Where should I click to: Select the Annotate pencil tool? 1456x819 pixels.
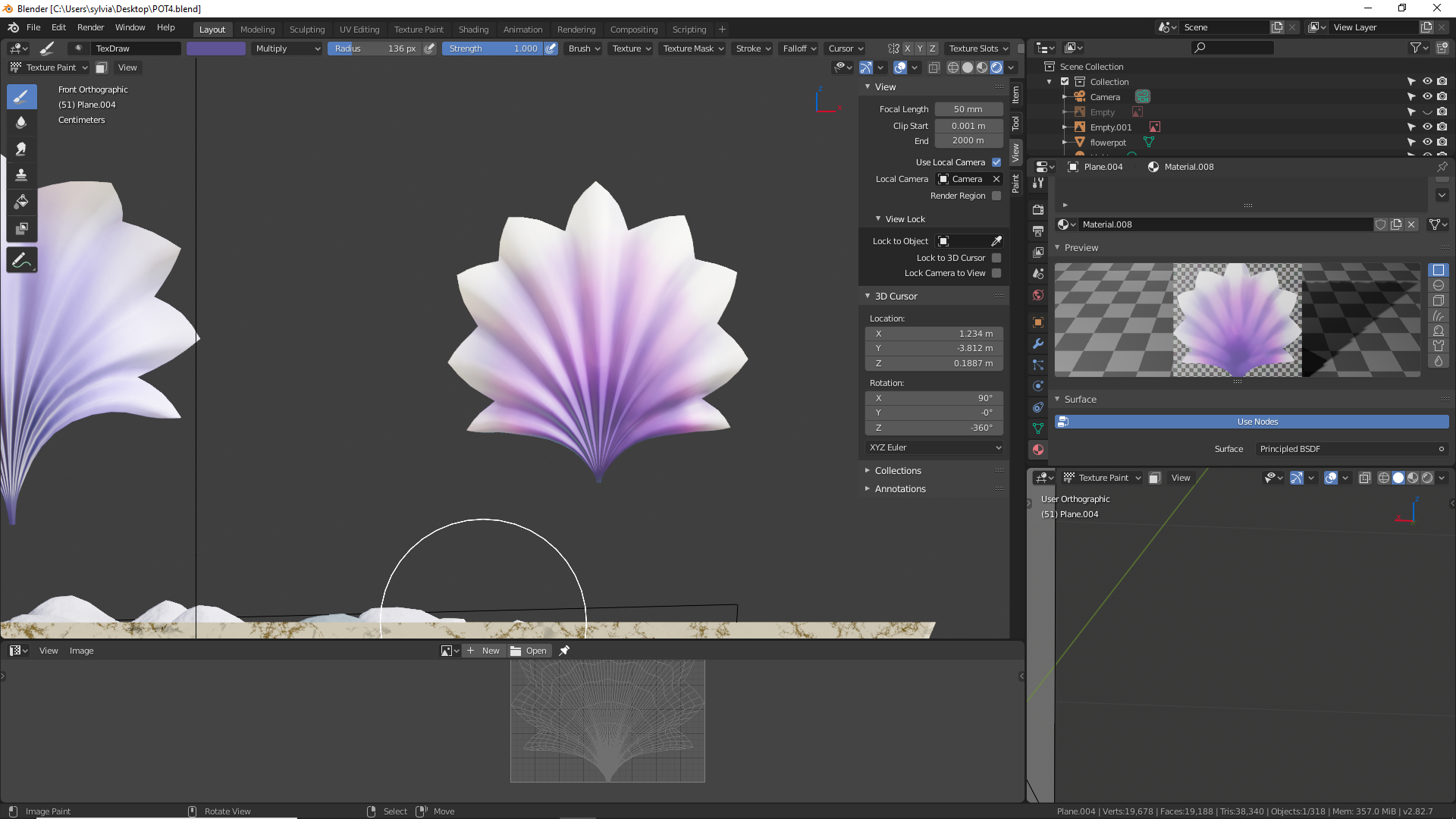click(21, 260)
